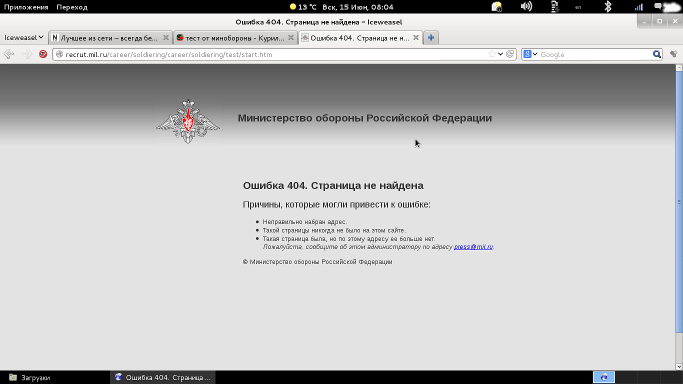Click the blue workspace switcher cell
Image resolution: width=683 pixels, height=384 pixels.
[x=604, y=377]
